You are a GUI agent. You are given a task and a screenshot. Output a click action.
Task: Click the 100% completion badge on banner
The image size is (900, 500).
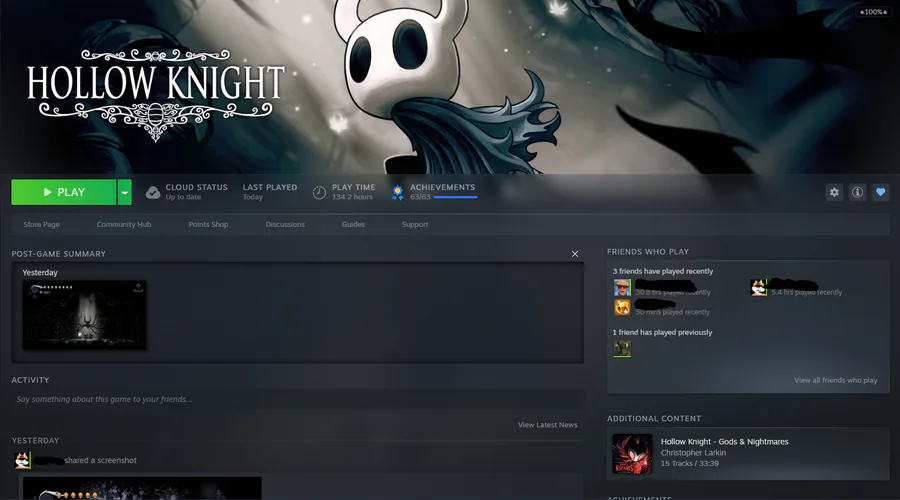coord(873,11)
